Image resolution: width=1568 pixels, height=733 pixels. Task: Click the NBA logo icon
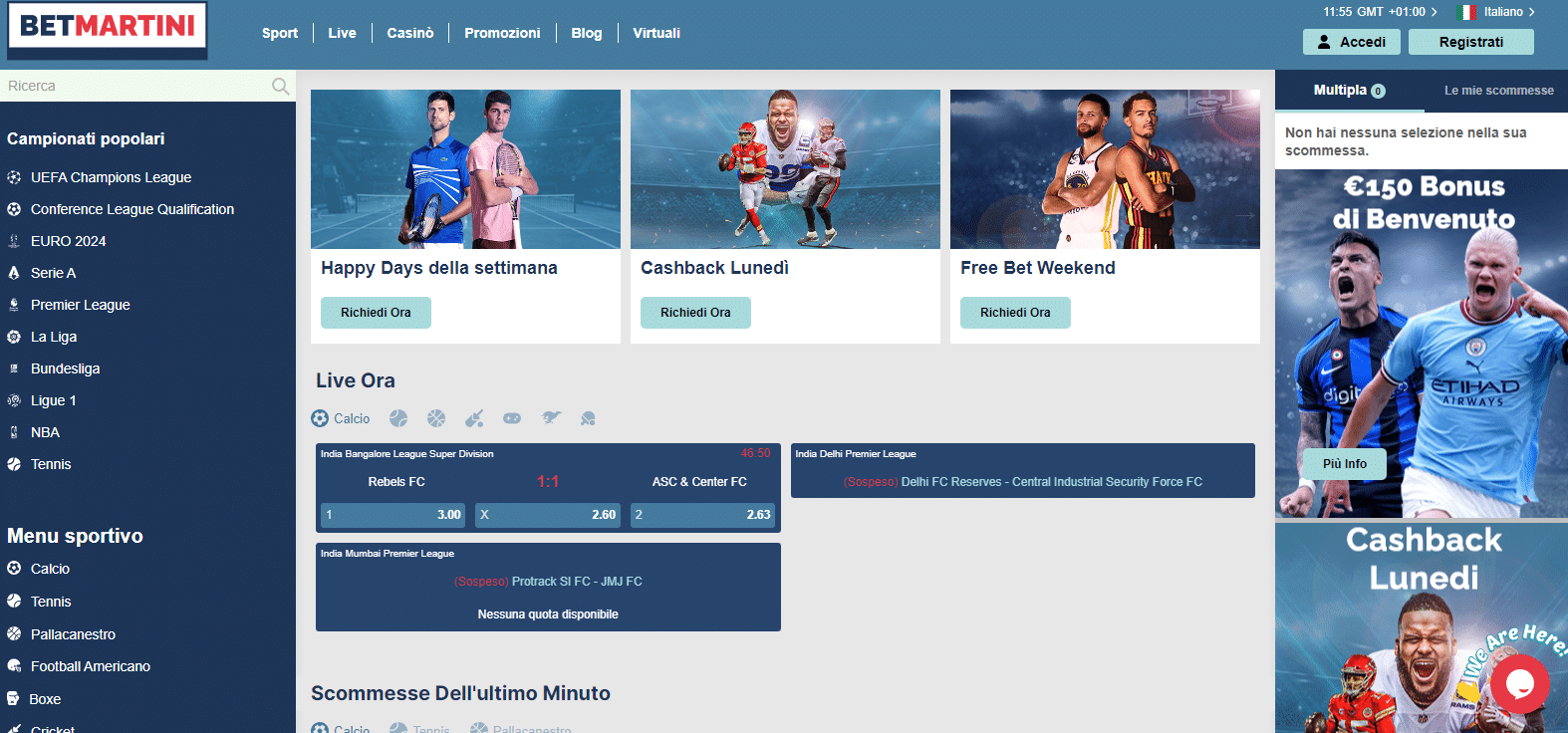click(x=14, y=432)
